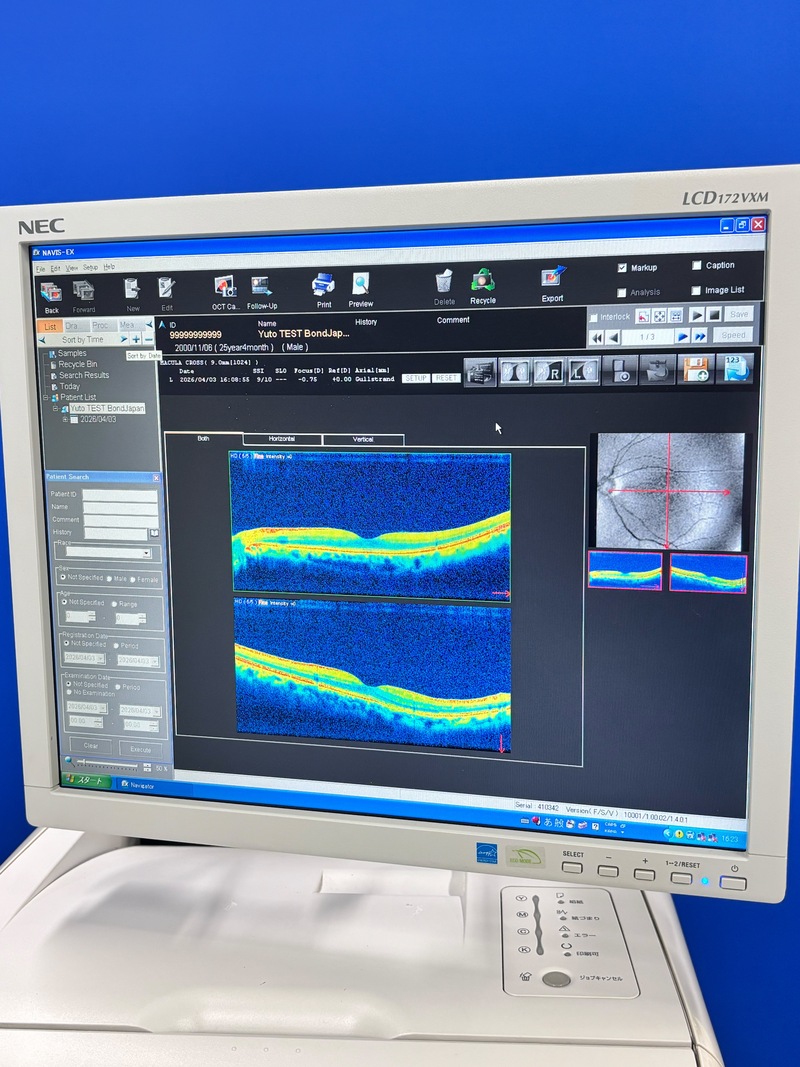
Task: Click the Execute button in Patient Search
Action: tap(140, 748)
